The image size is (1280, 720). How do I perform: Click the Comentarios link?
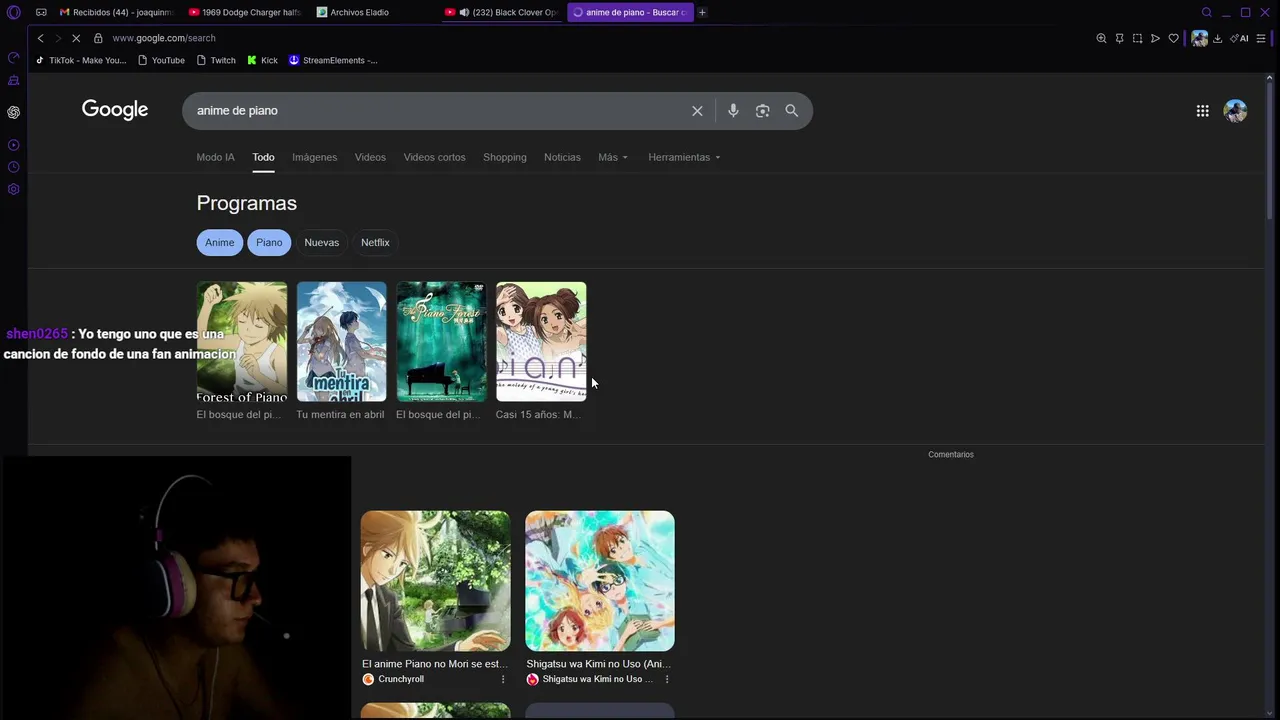coord(950,455)
